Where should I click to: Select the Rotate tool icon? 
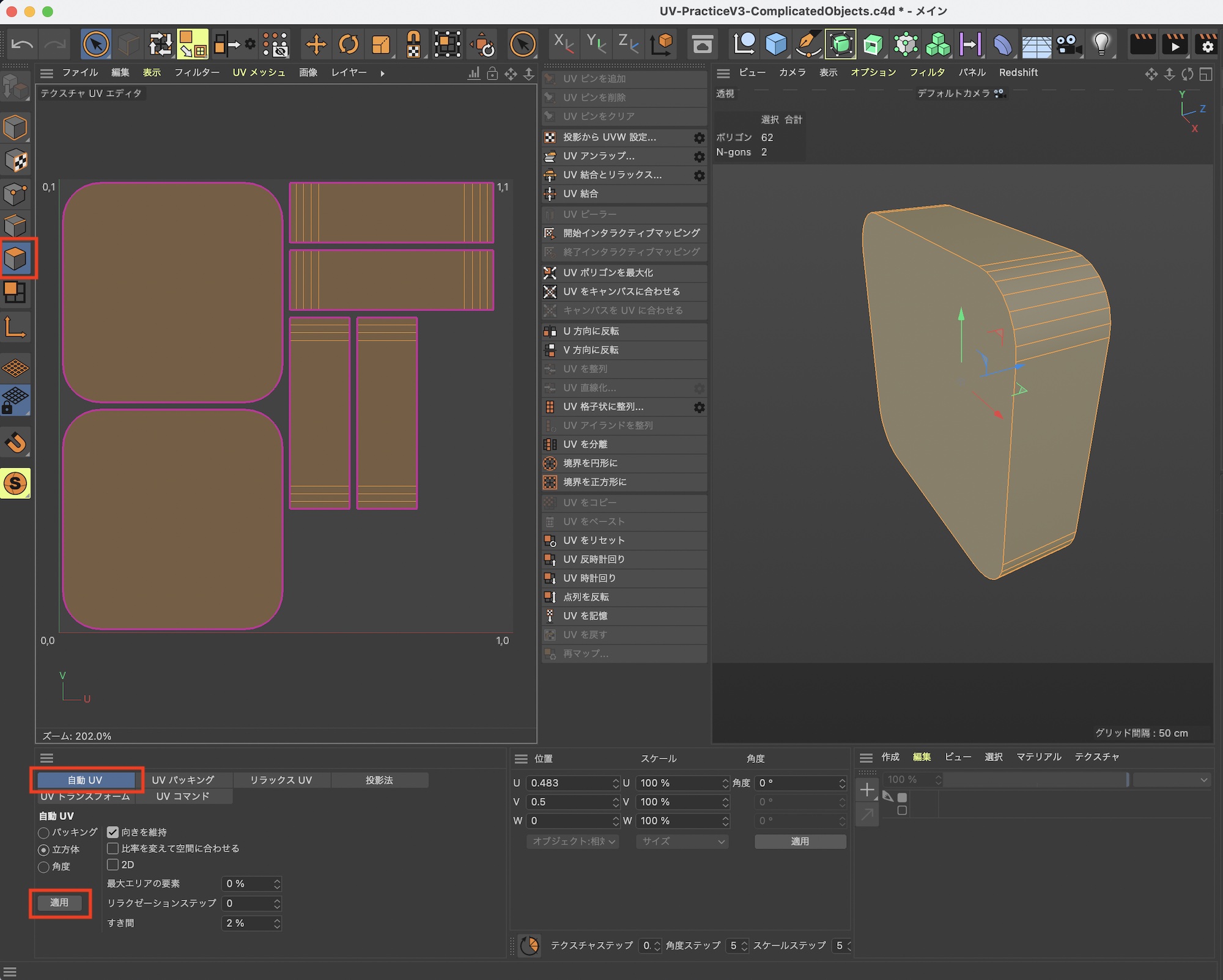click(x=349, y=44)
